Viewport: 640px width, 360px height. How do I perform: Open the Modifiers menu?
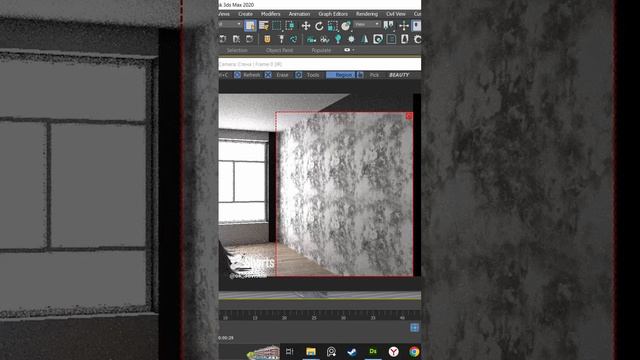click(x=271, y=14)
